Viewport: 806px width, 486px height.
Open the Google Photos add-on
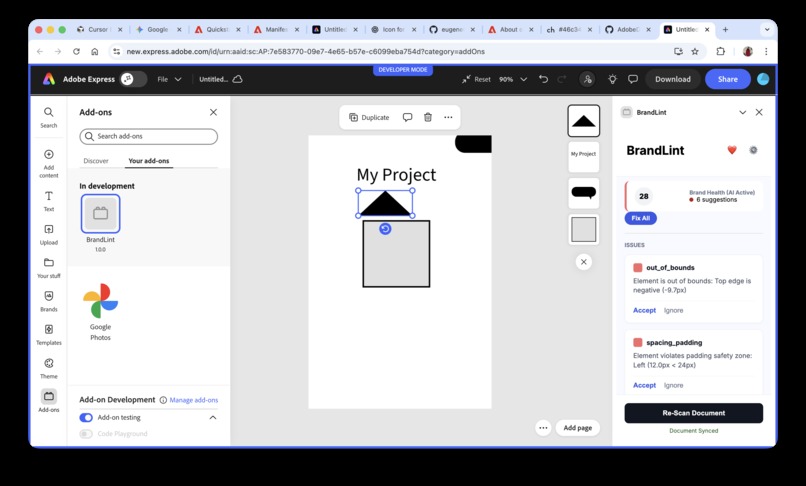click(100, 312)
